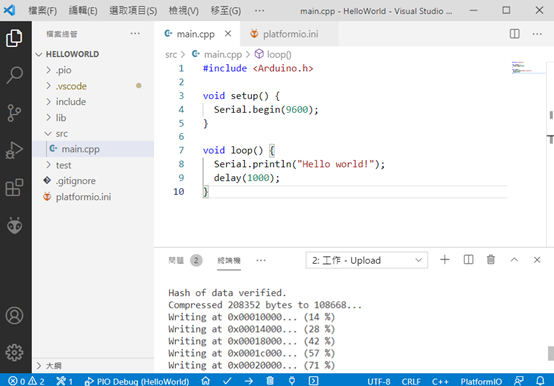The image size is (554, 386).
Task: Open the 移至(G) menu
Action: coord(226,11)
